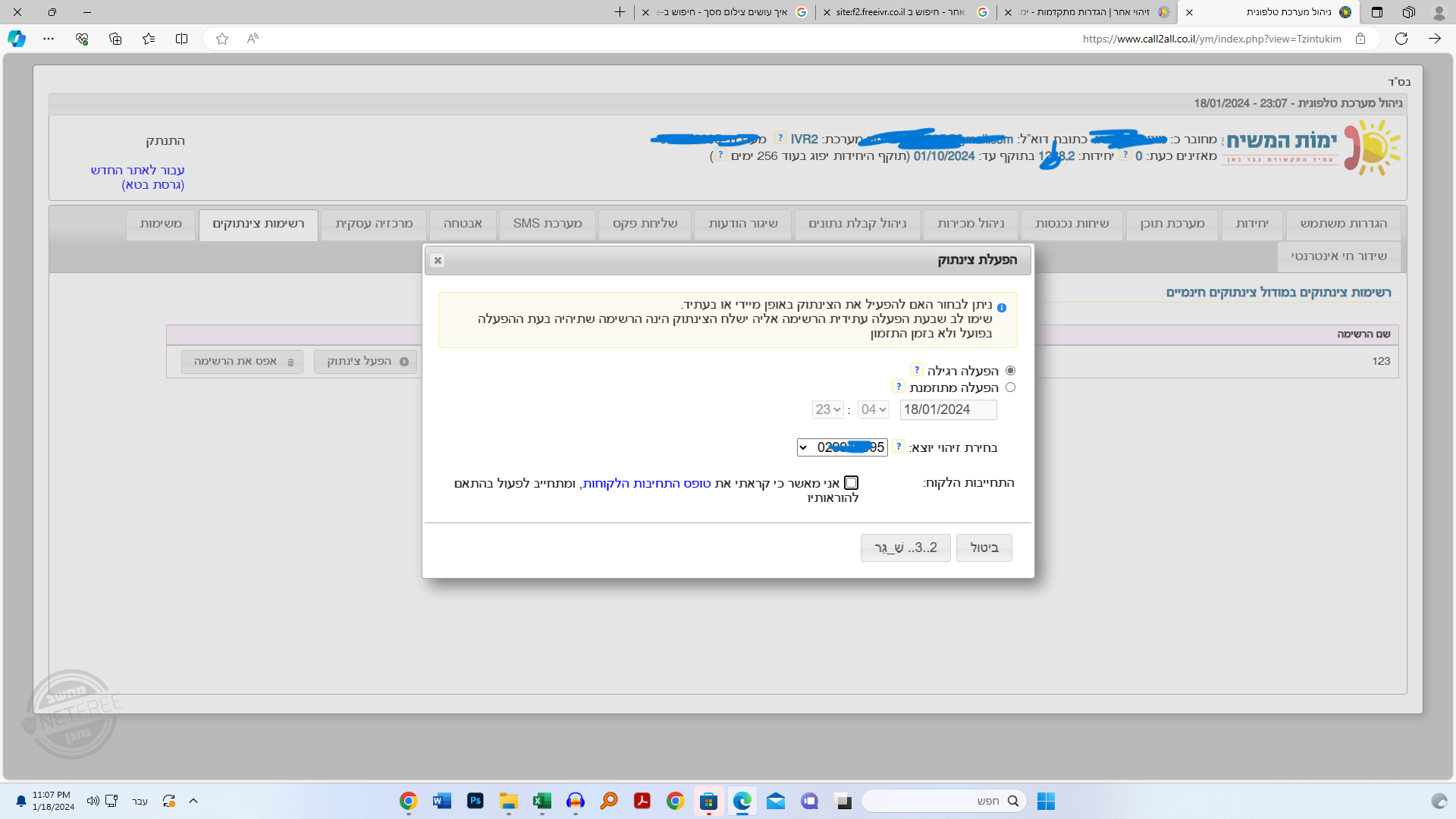This screenshot has height=819, width=1456.
Task: Open the ניהול מכירות tab
Action: (x=971, y=224)
